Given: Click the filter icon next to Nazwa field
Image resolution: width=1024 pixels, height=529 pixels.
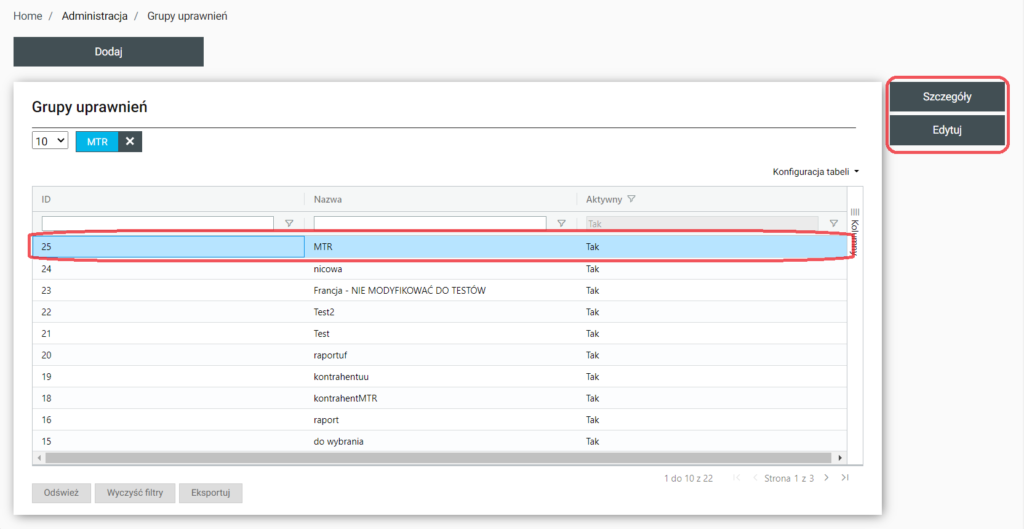Looking at the screenshot, I should point(561,223).
